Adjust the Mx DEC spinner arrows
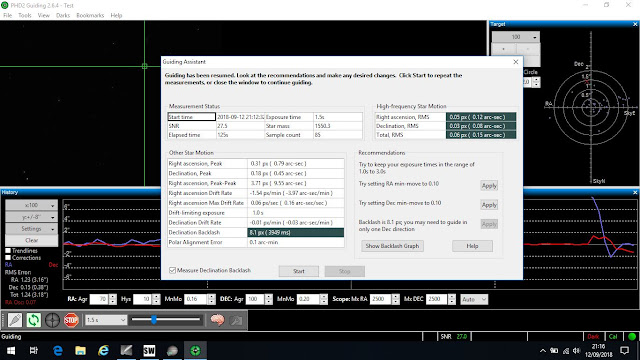 [451, 299]
